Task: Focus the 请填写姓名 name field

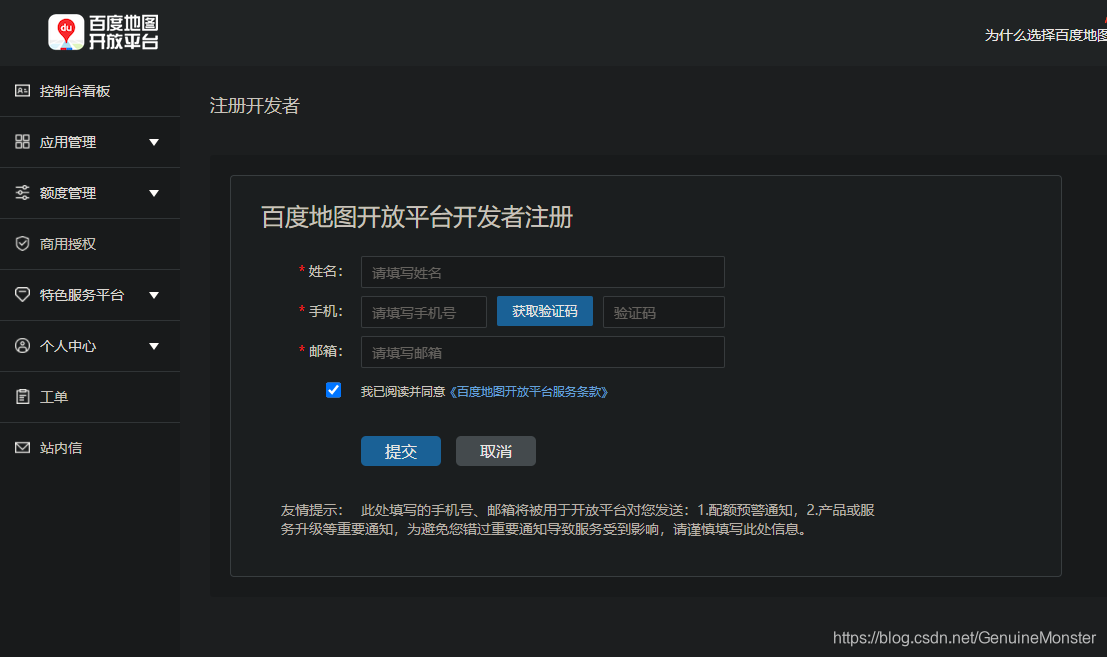Action: [x=542, y=272]
